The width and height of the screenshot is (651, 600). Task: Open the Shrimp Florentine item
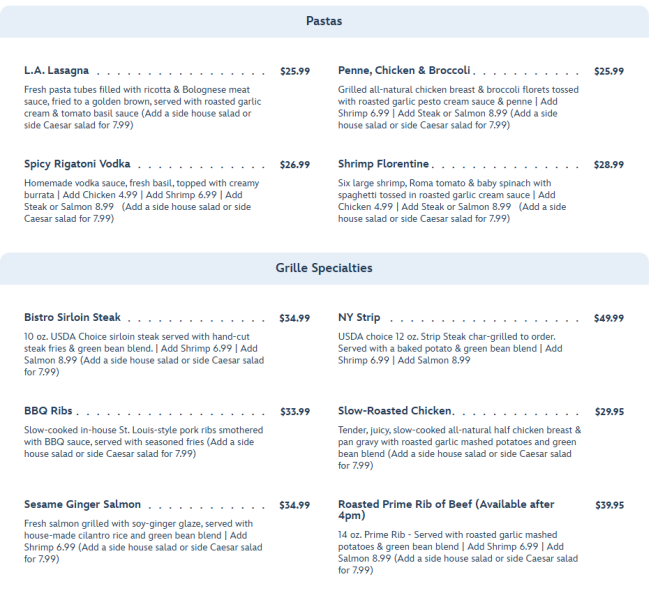pos(383,164)
